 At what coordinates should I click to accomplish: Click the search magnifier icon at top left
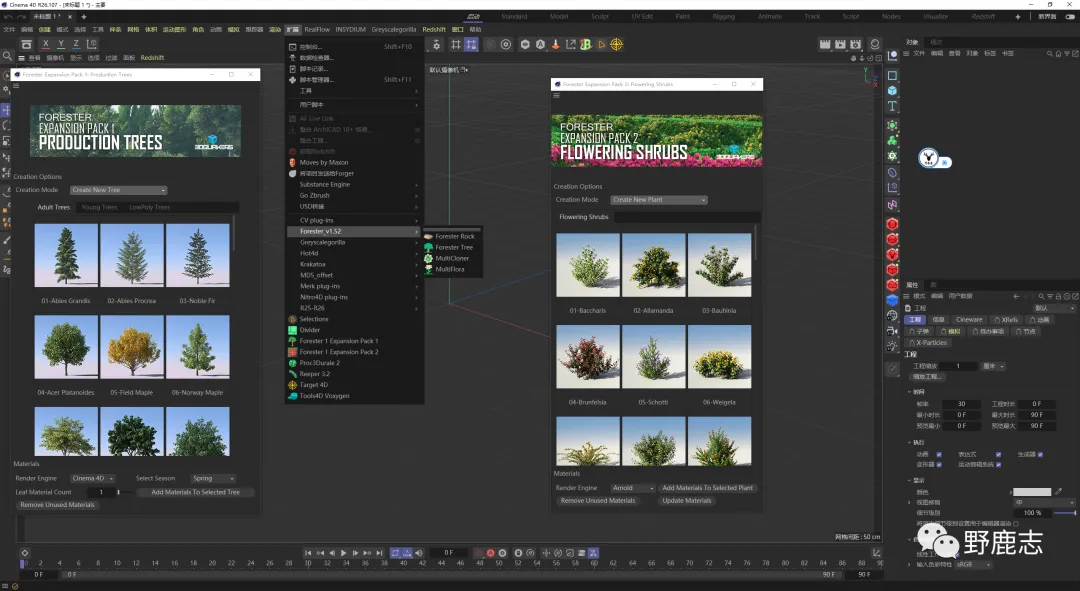pyautogui.click(x=8, y=58)
